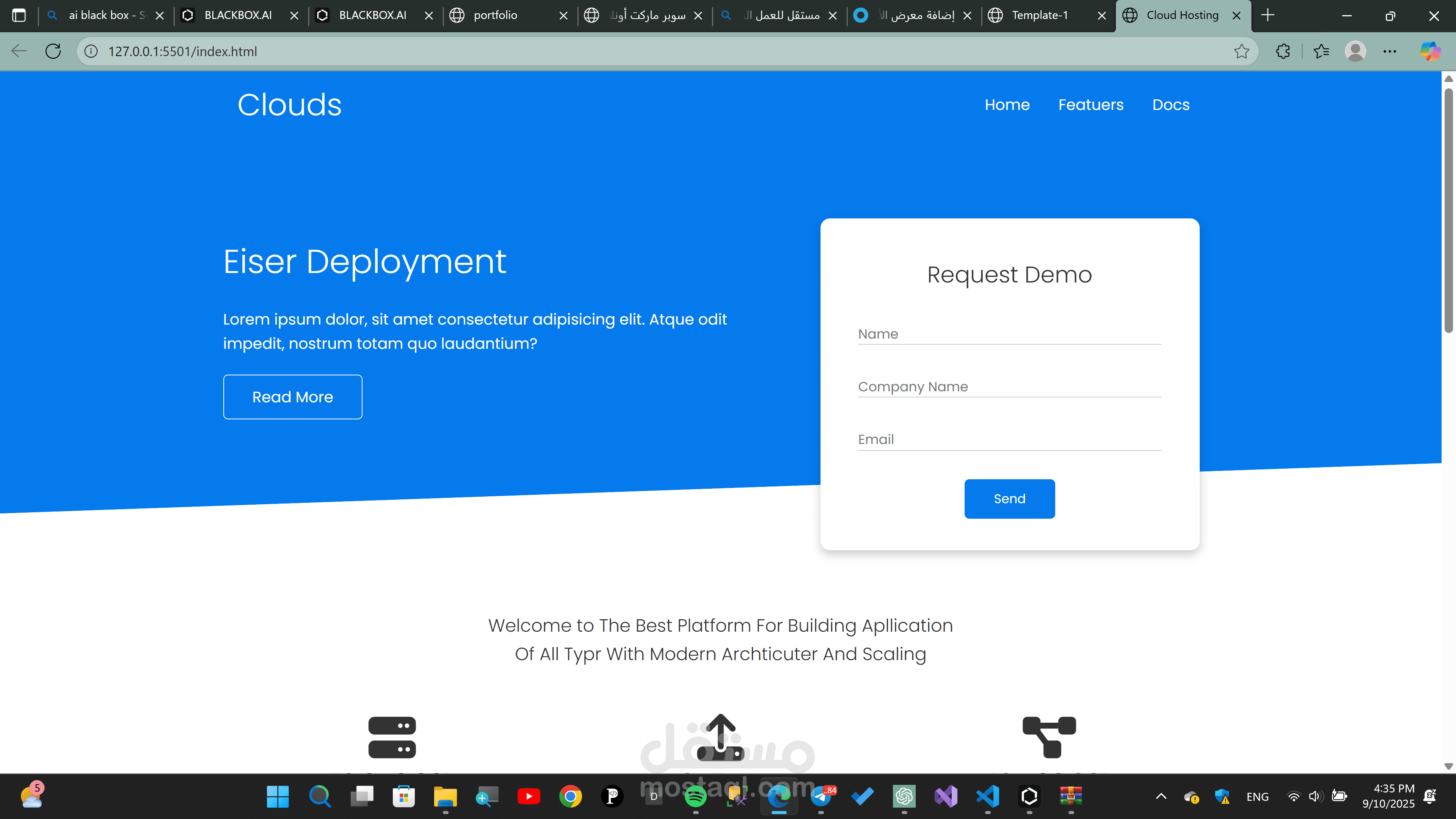
Task: Show hidden system tray icons chevron
Action: coord(1161,796)
